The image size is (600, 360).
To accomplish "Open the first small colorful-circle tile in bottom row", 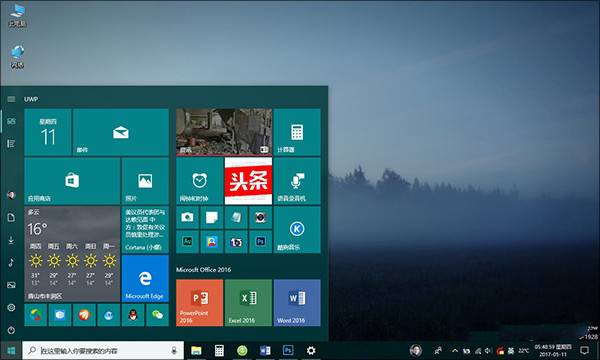I will point(36,315).
